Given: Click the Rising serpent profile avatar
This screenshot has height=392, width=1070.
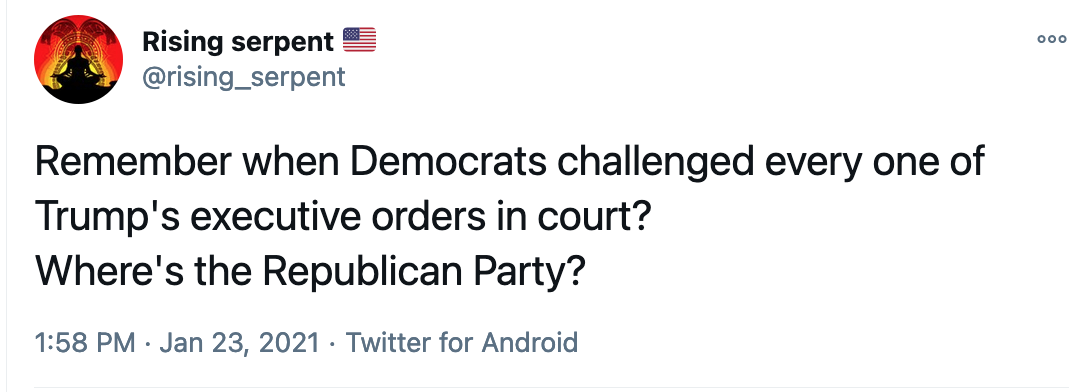Looking at the screenshot, I should (x=78, y=59).
